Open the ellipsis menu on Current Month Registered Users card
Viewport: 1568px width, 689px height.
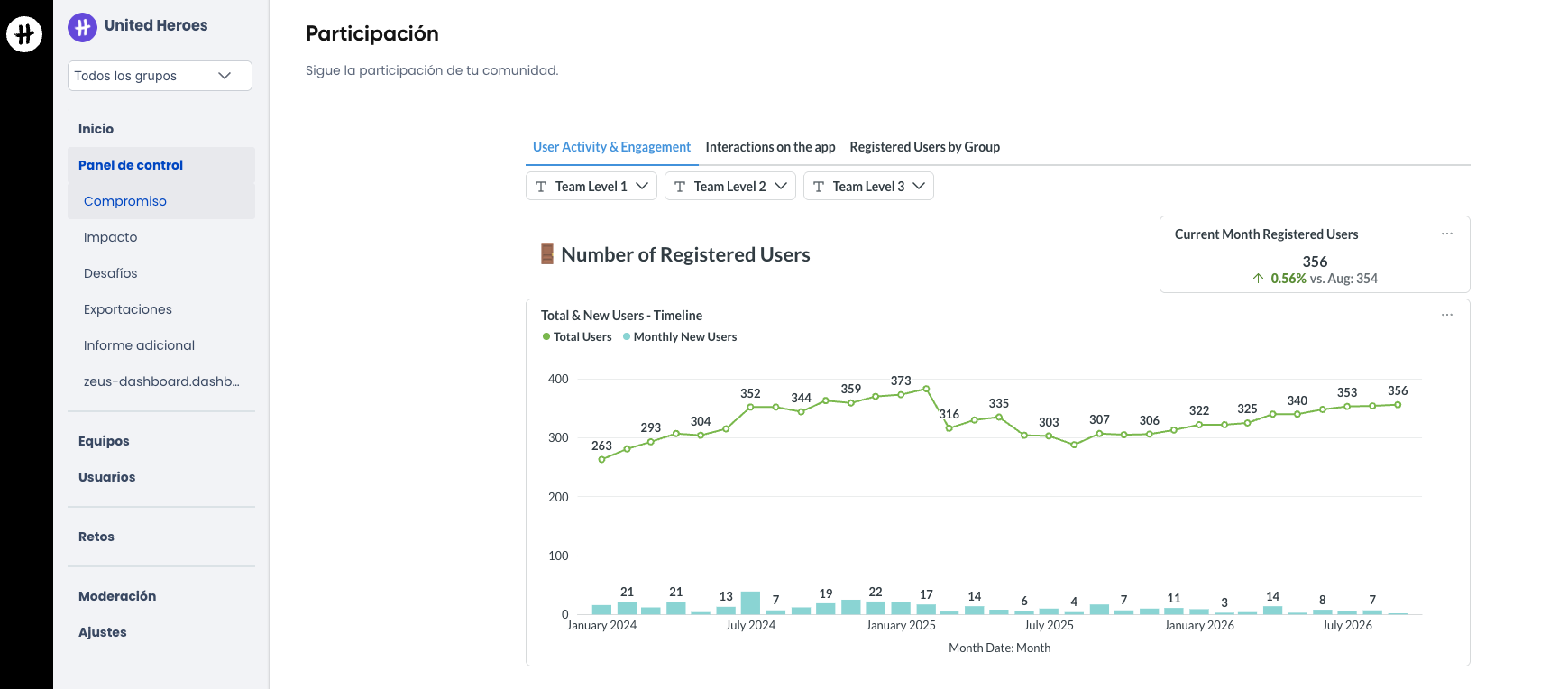tap(1447, 234)
